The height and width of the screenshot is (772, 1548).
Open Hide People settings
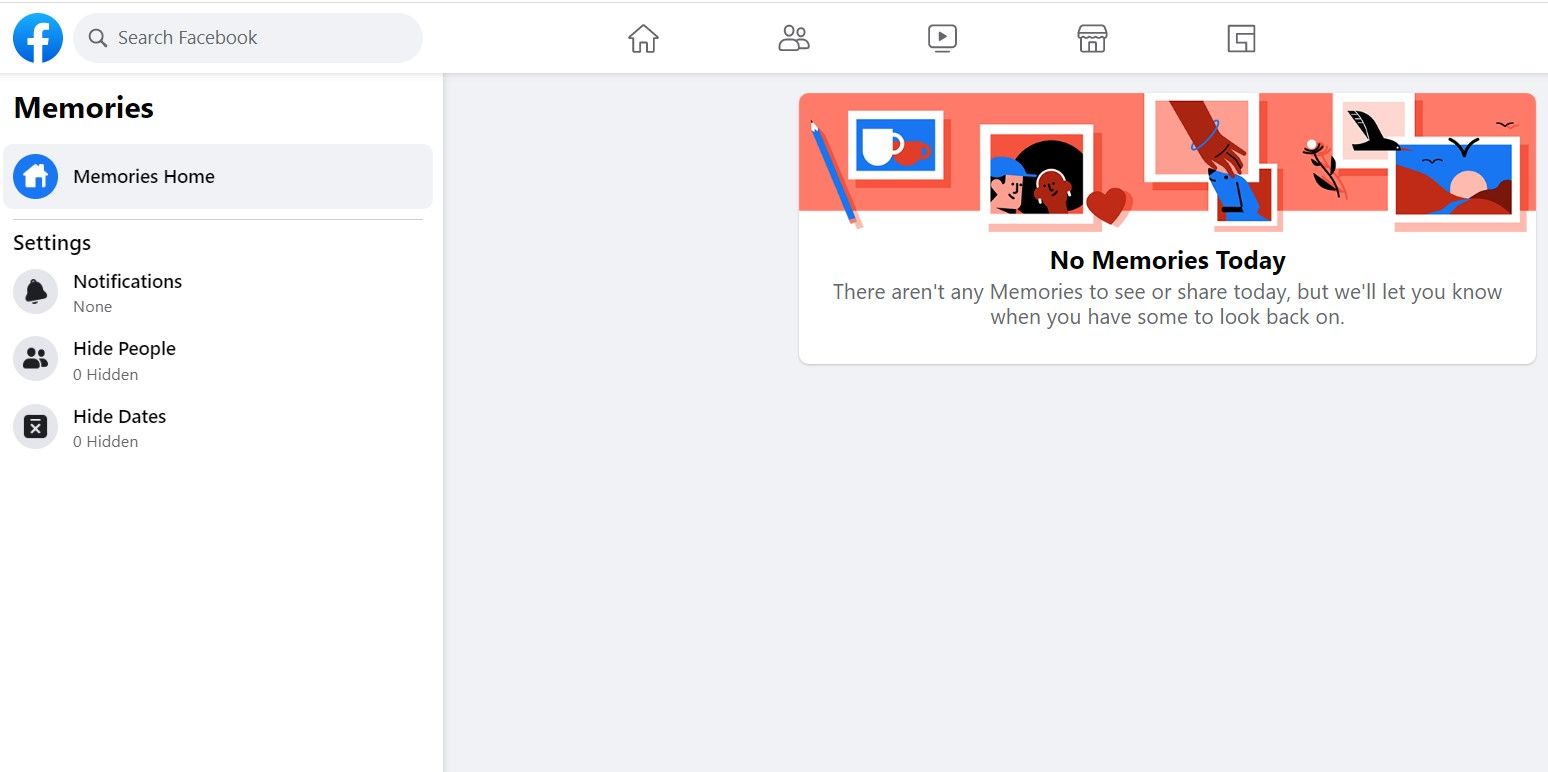[x=124, y=348]
